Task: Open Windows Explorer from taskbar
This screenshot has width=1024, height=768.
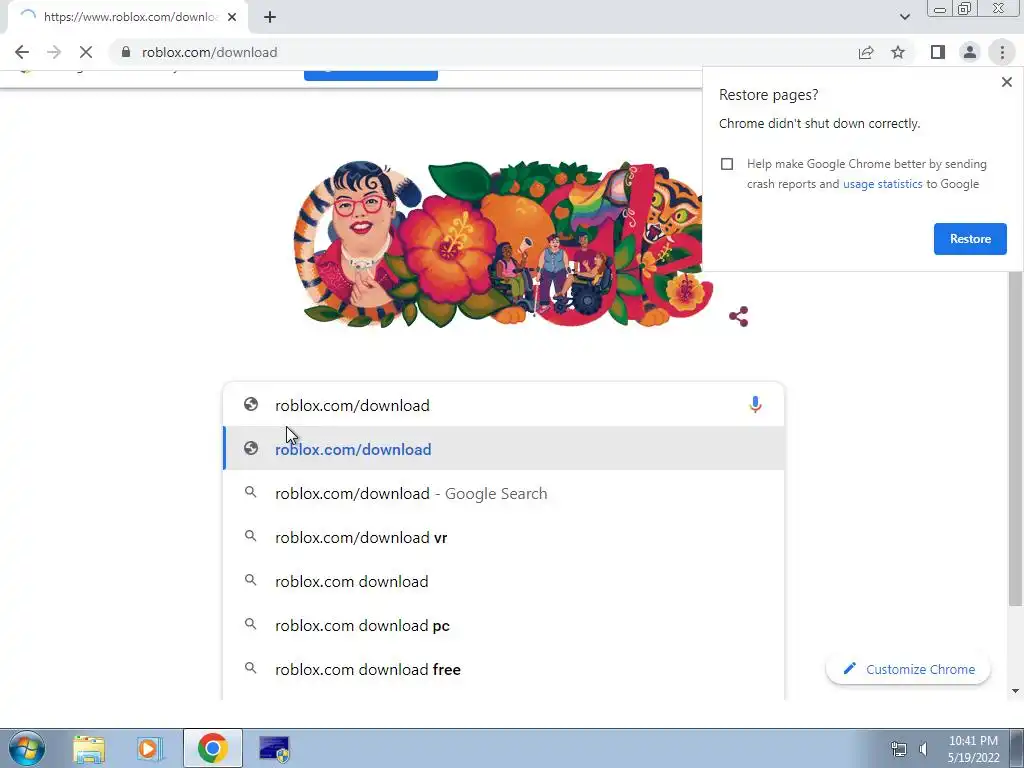Action: point(89,748)
